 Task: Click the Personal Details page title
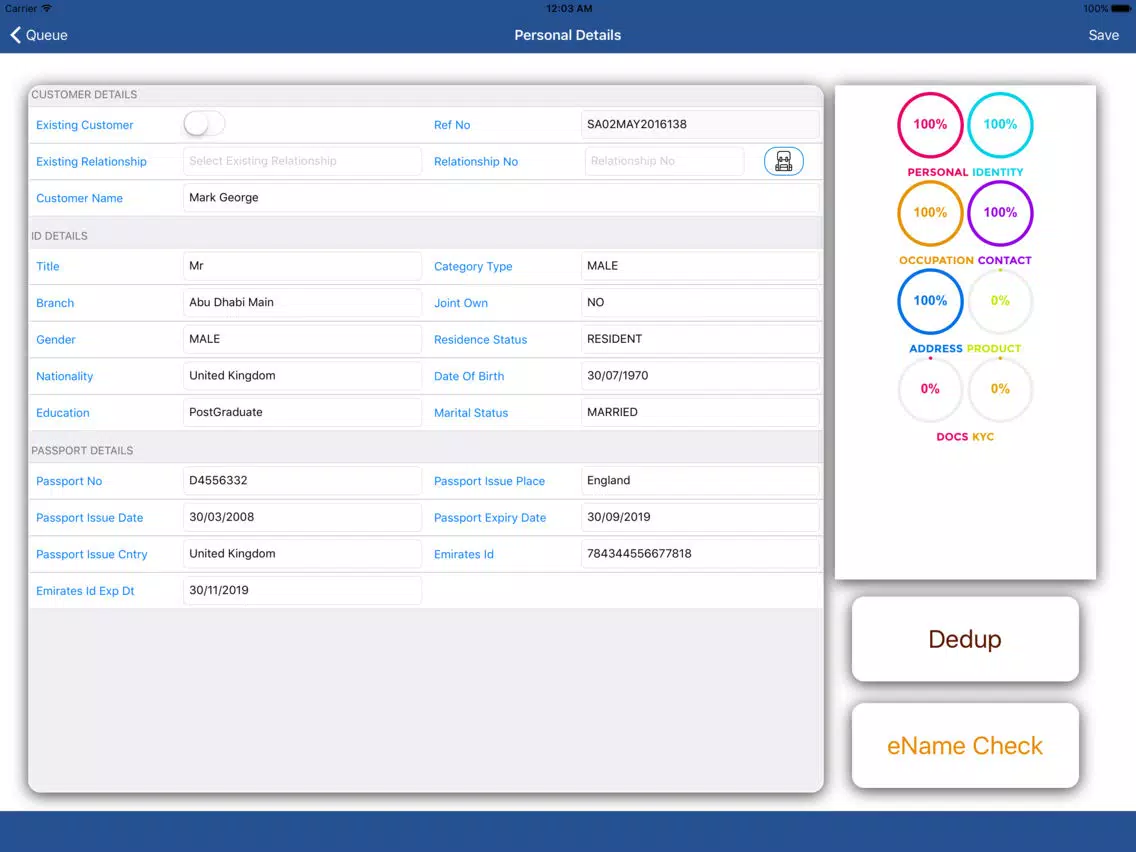point(567,35)
